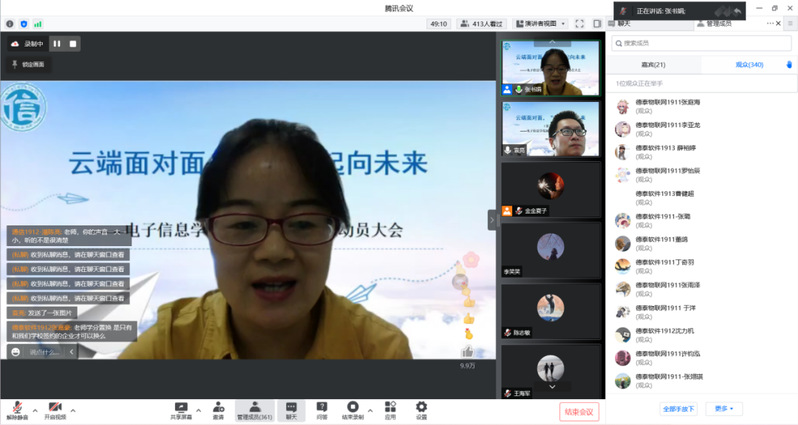The height and width of the screenshot is (425, 798).
Task: Click the invite (邀请) icon
Action: [x=218, y=409]
